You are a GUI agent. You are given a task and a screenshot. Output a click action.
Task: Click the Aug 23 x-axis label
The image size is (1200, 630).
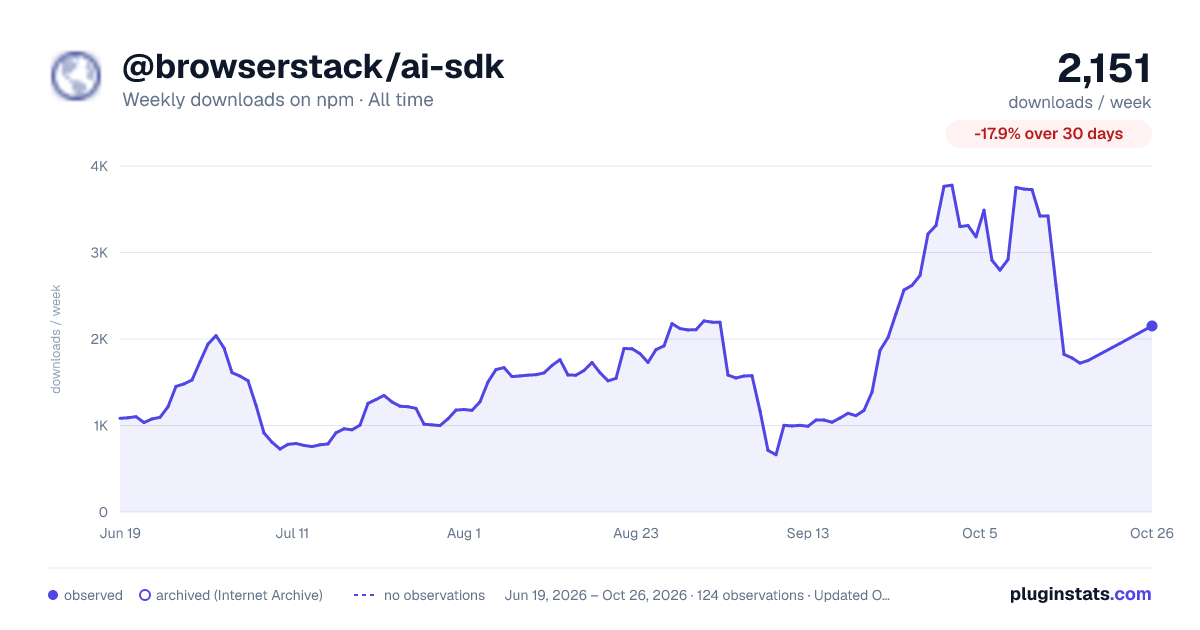(636, 533)
